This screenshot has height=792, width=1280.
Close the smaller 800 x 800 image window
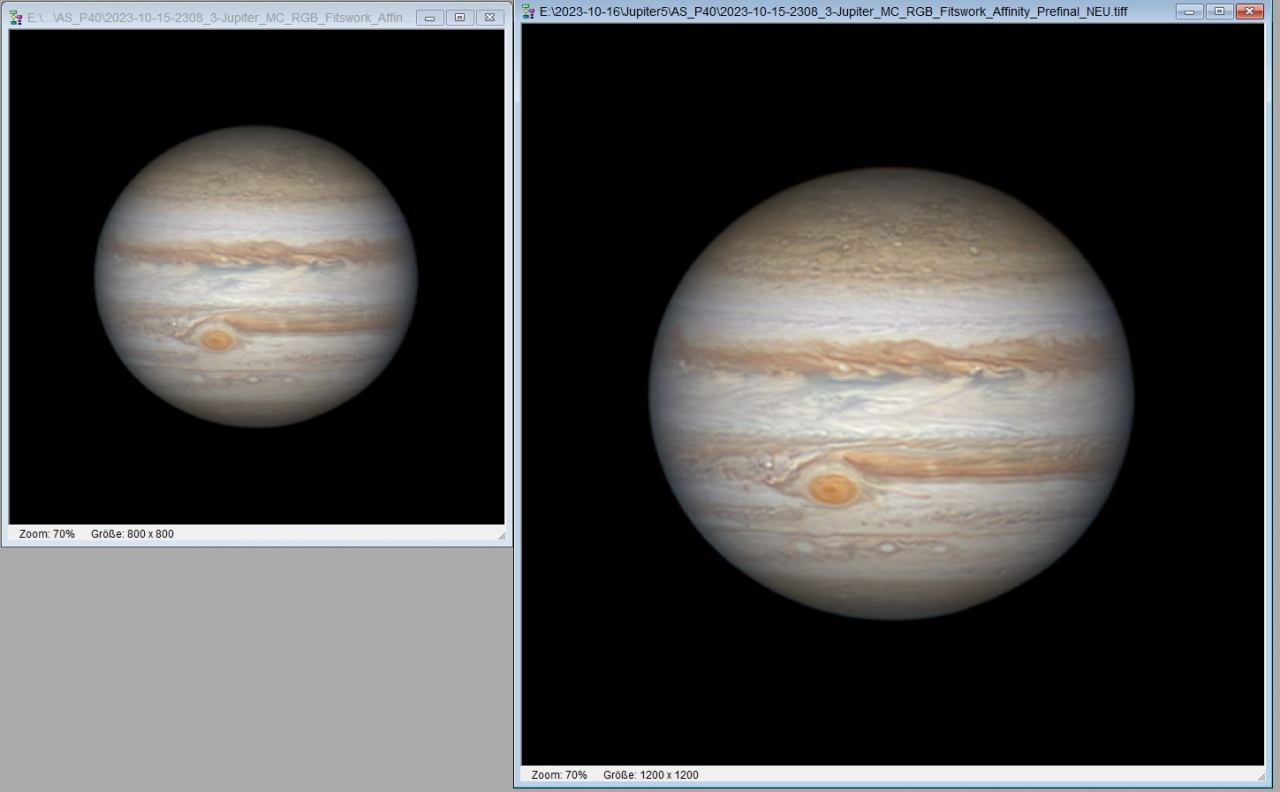(489, 17)
